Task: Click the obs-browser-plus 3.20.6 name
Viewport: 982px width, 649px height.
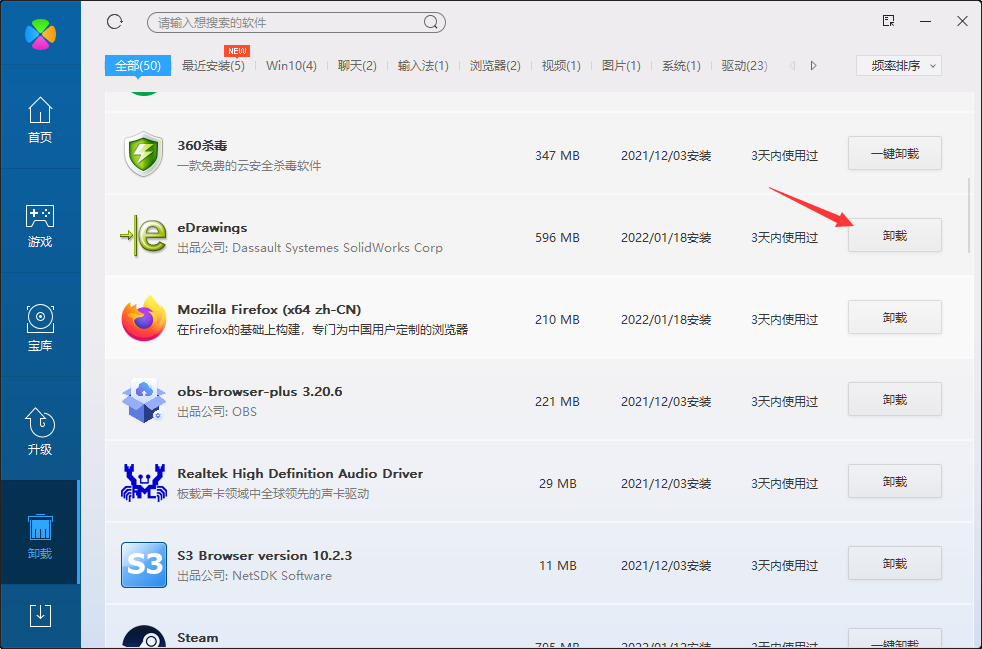Action: 260,392
